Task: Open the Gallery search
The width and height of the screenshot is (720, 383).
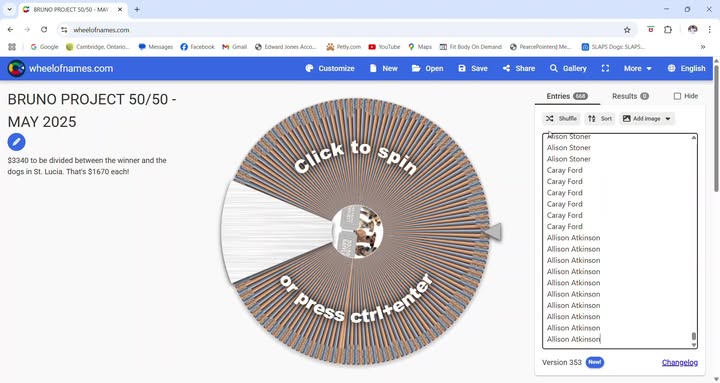Action: (x=568, y=68)
